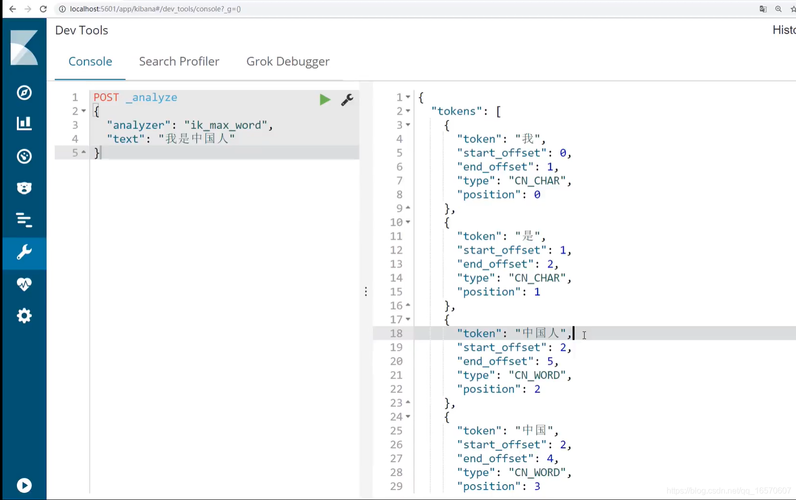Collapse token object fold on line 24

(408, 417)
